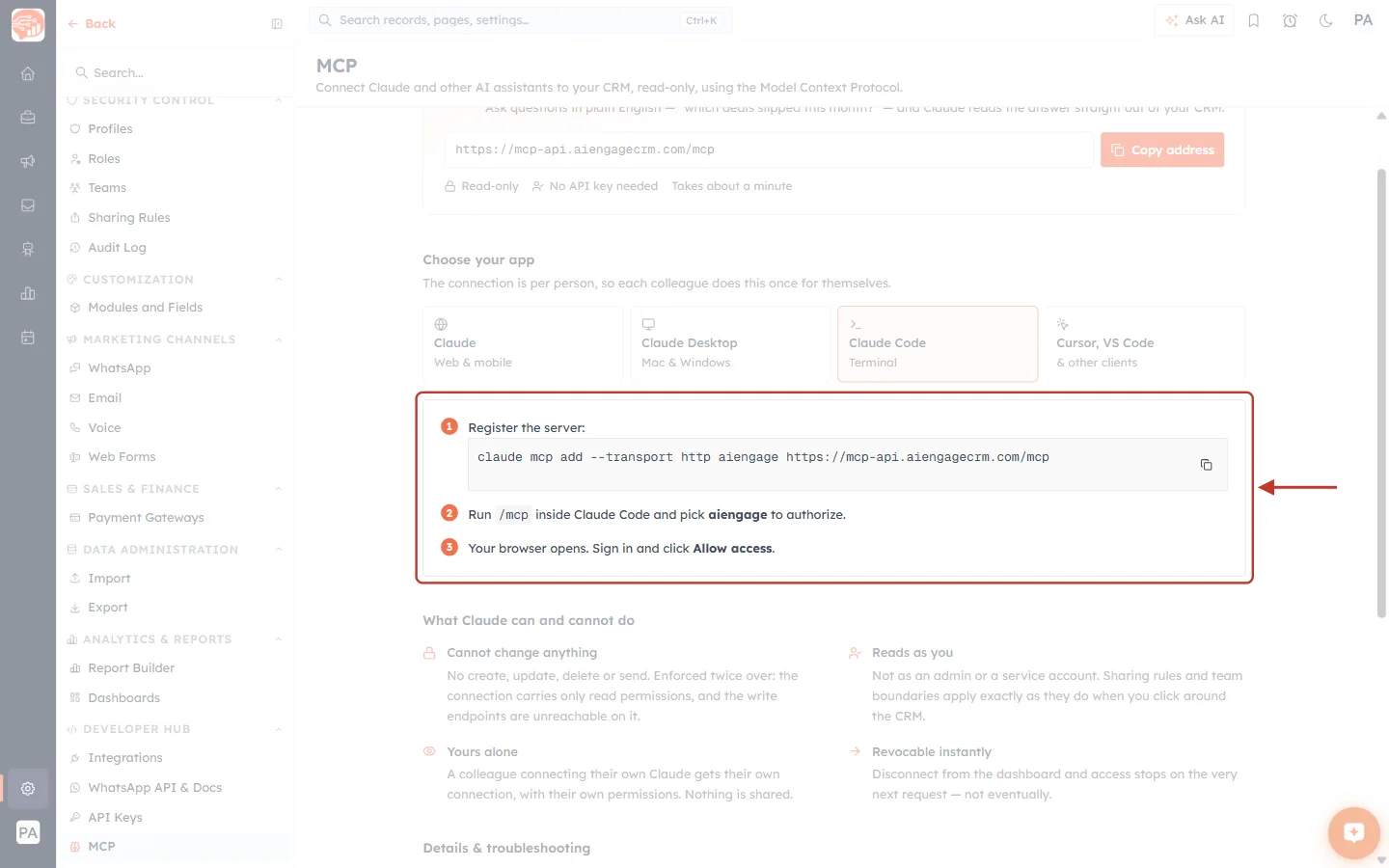Select the Claude Desktop tab
This screenshot has width=1389, height=868.
point(730,344)
